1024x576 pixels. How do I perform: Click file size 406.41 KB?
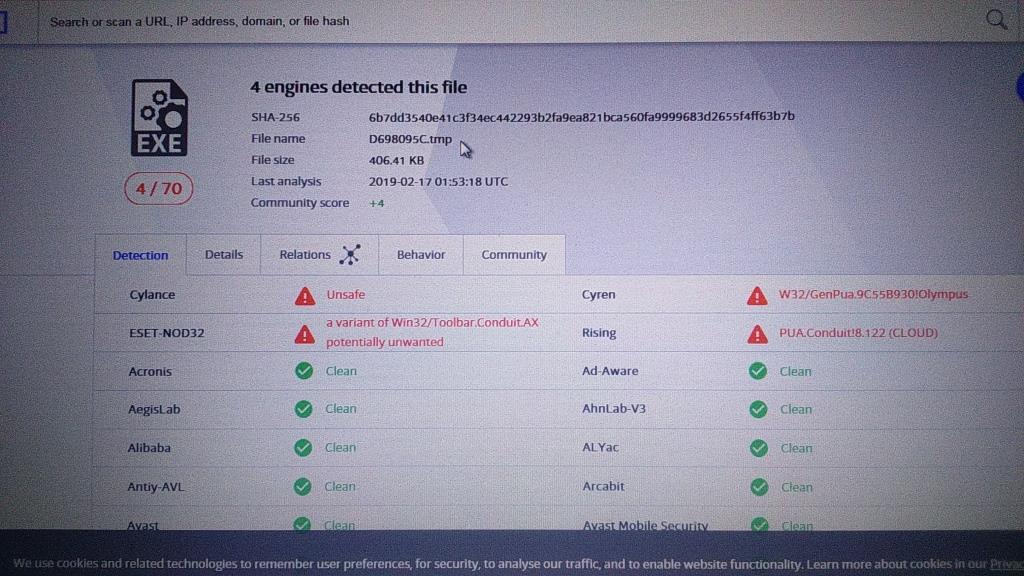pos(396,160)
